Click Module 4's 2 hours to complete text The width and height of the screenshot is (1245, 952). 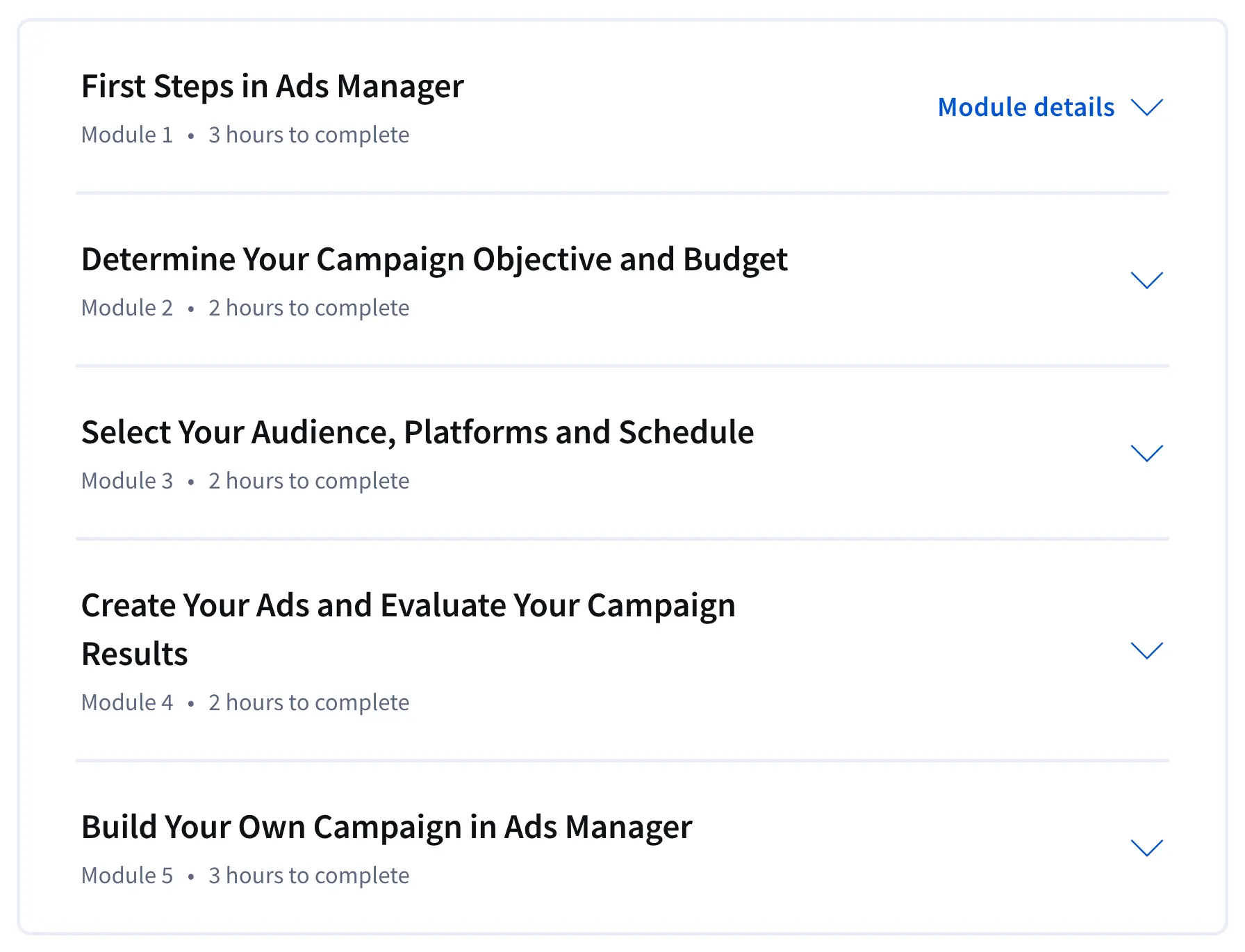pos(308,703)
